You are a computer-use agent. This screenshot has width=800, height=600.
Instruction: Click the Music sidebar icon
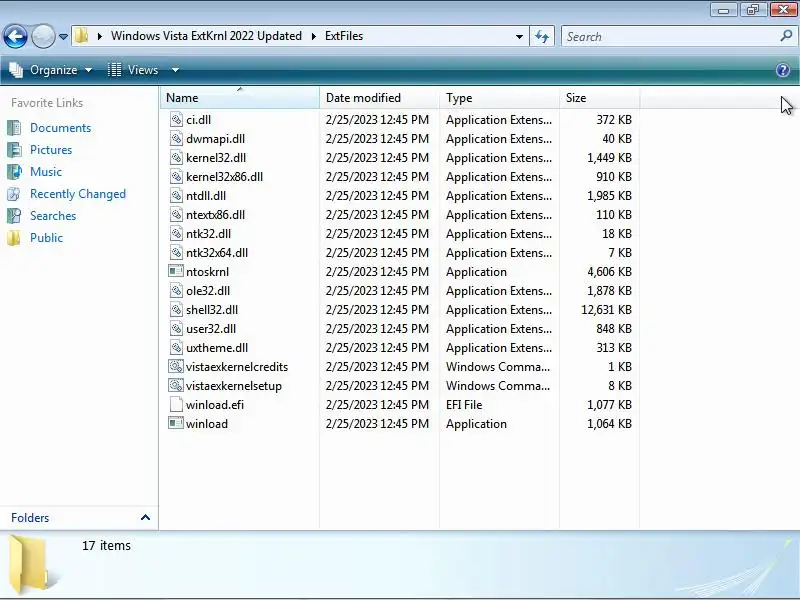point(14,171)
